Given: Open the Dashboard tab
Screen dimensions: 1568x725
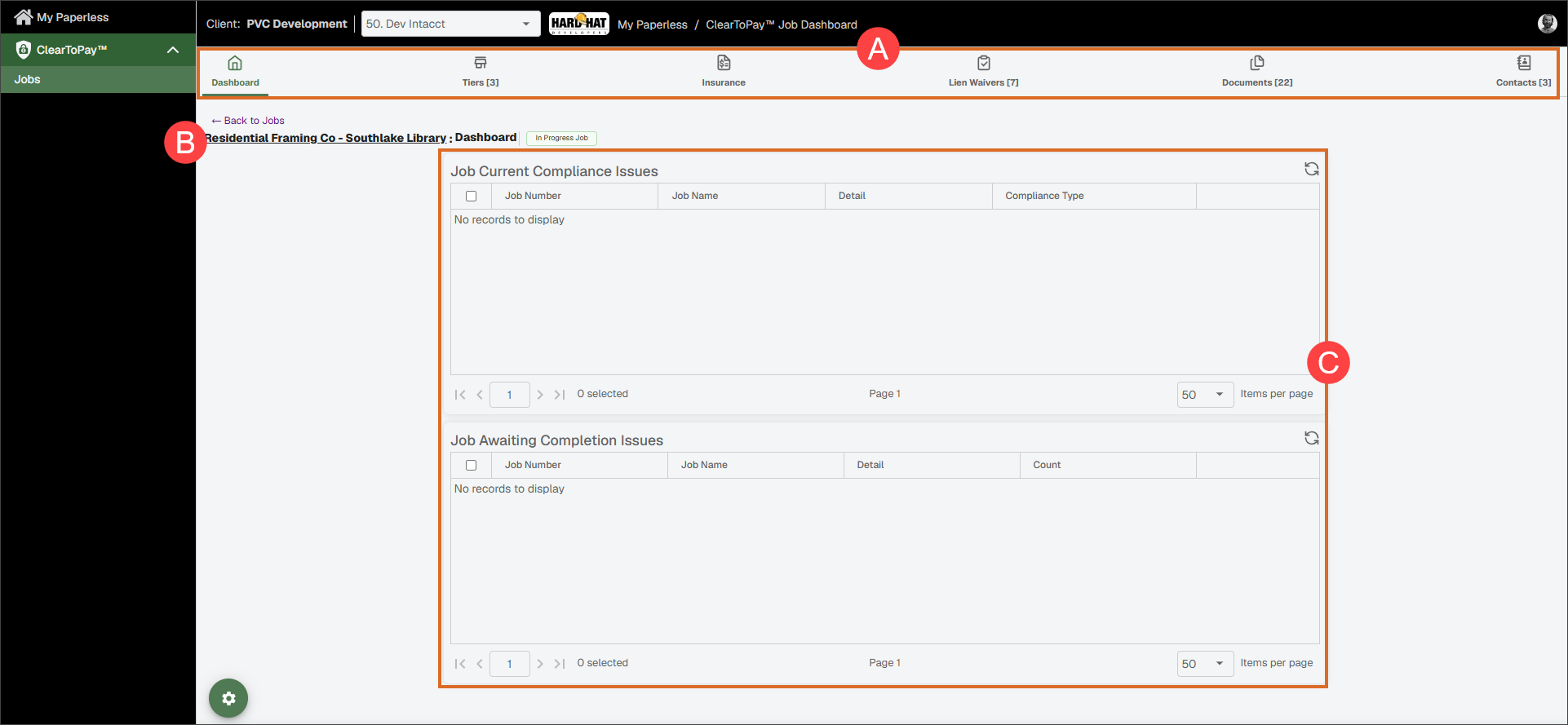Looking at the screenshot, I should click(235, 72).
